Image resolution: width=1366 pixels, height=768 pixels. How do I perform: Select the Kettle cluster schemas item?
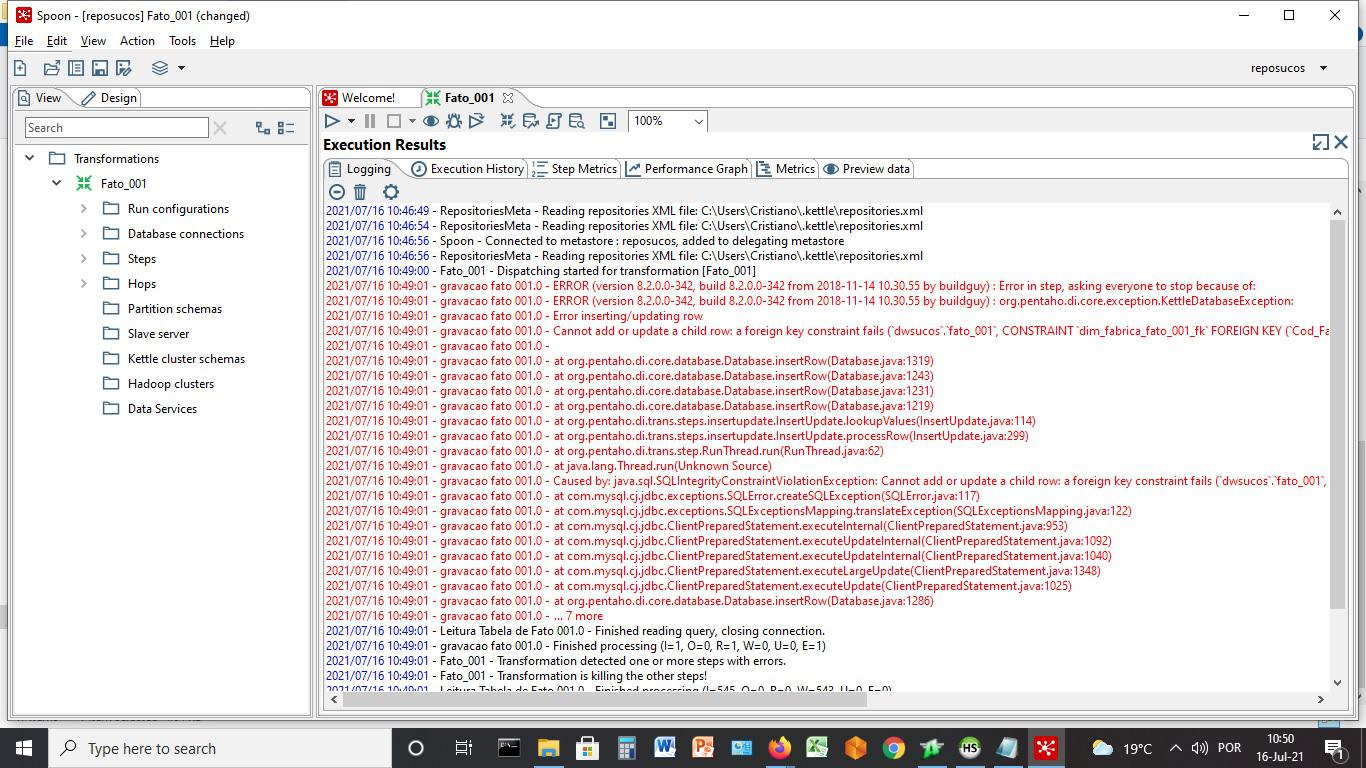(186, 359)
